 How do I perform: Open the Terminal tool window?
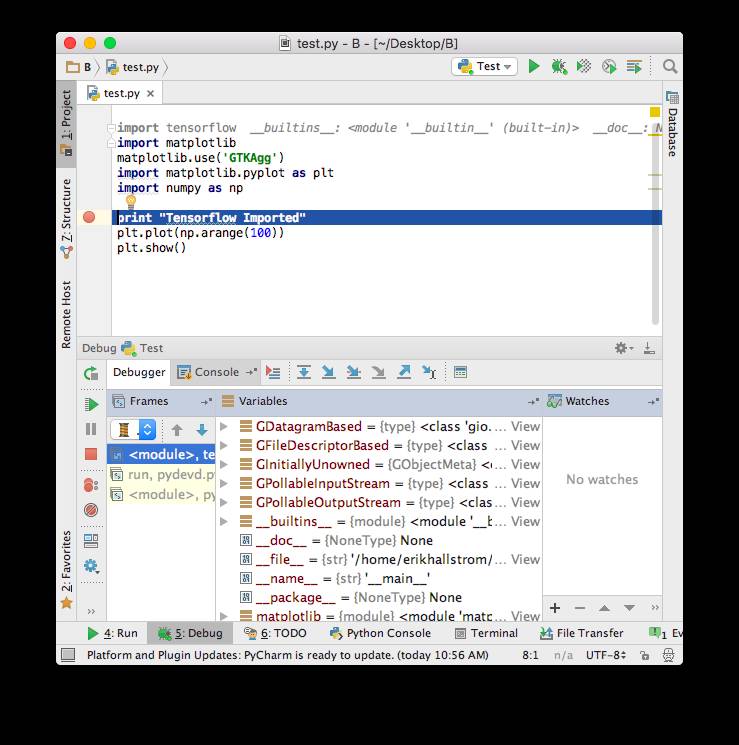[486, 633]
